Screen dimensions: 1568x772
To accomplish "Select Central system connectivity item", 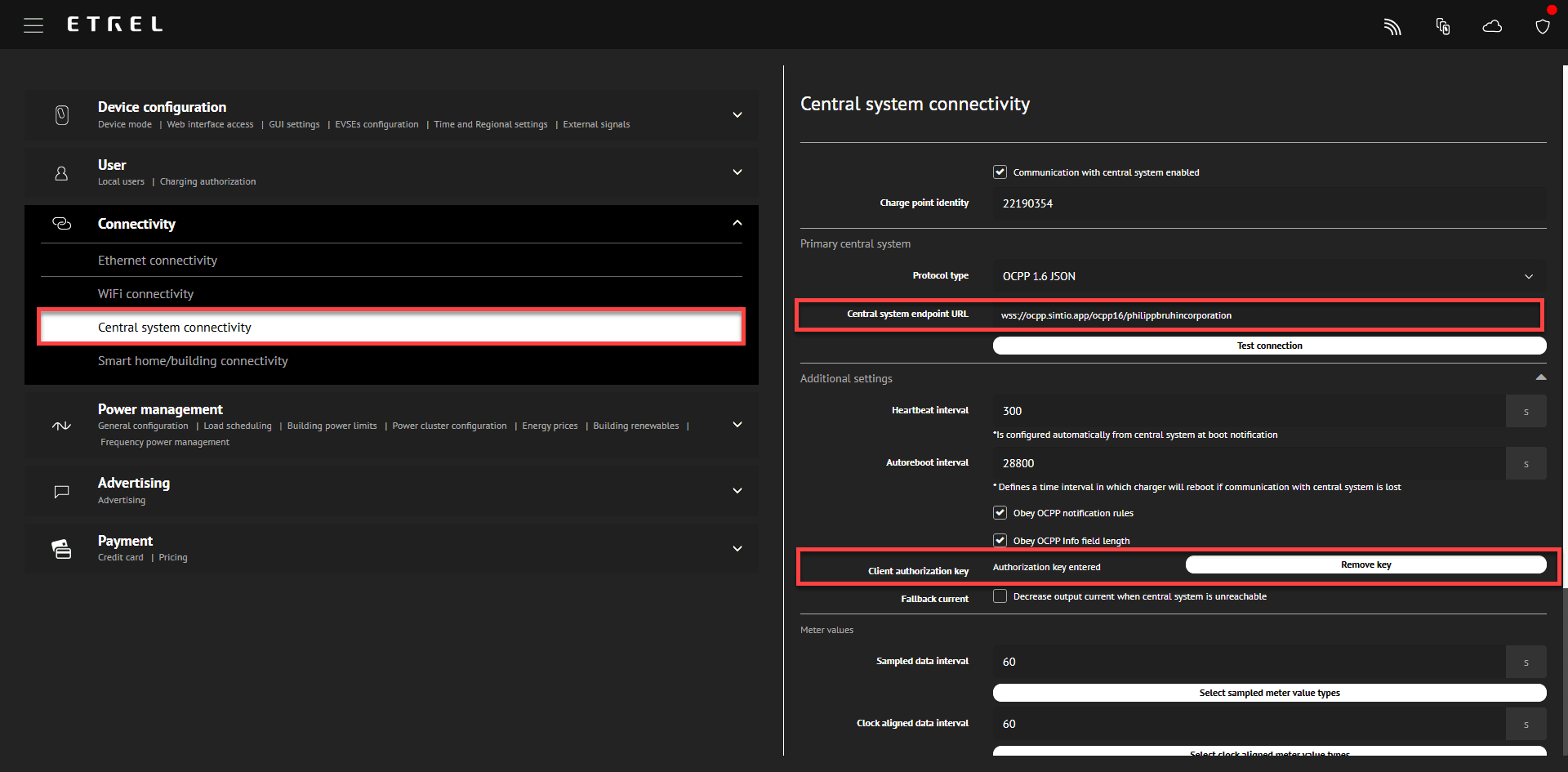I will pos(391,328).
